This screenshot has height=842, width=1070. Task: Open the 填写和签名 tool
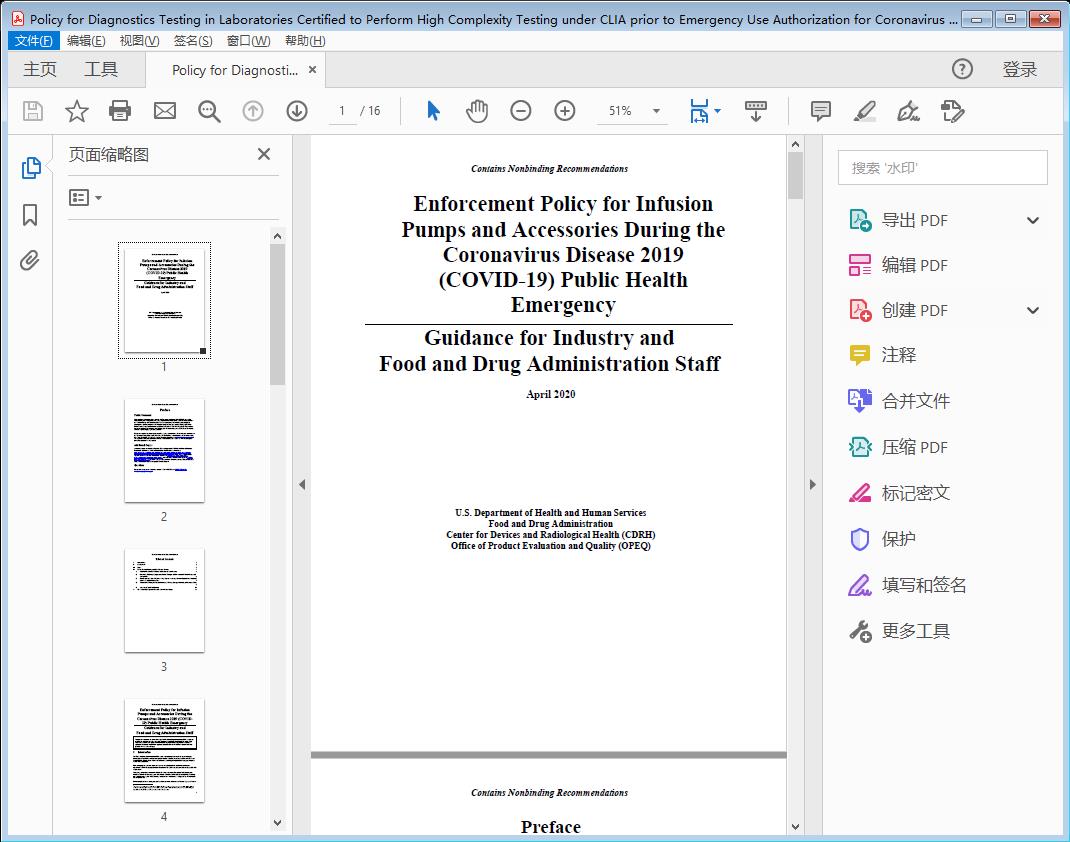pyautogui.click(x=917, y=585)
